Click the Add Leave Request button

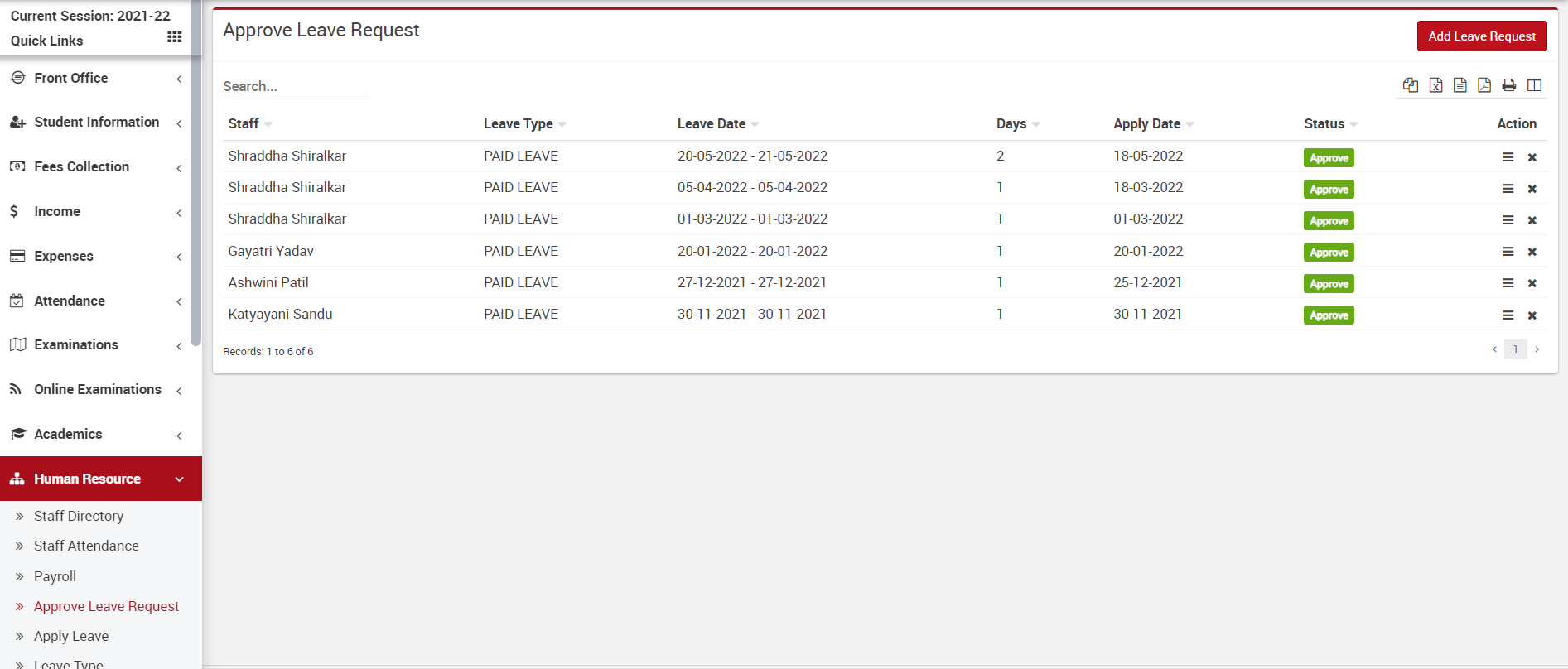(x=1481, y=36)
